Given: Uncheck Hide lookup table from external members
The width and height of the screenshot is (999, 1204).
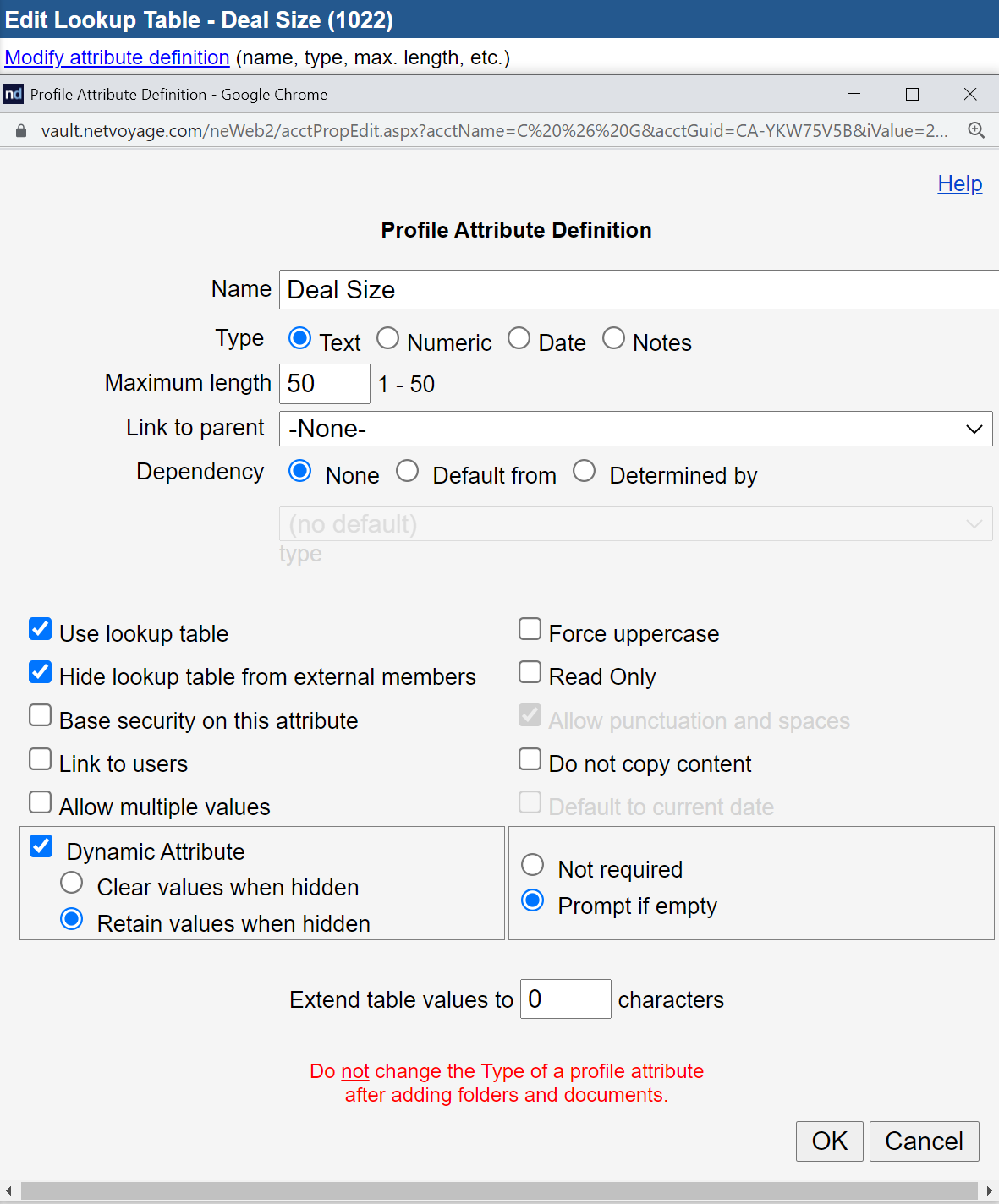Looking at the screenshot, I should [40, 671].
